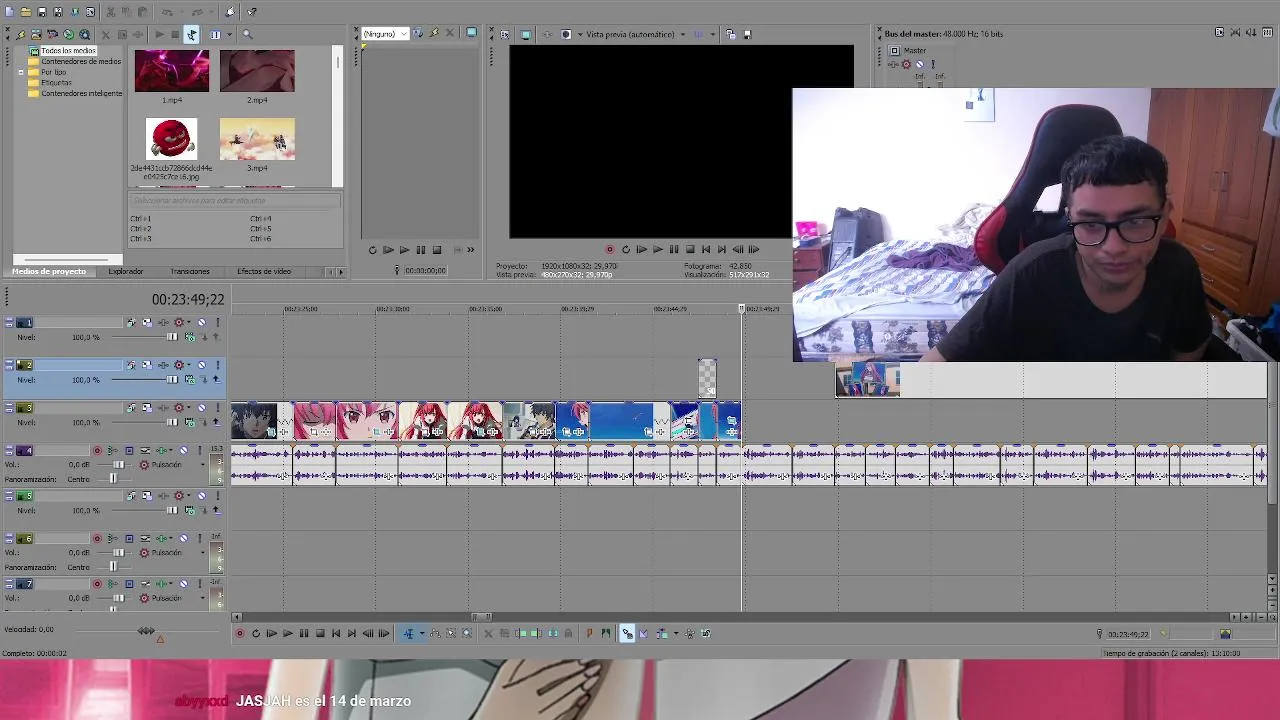Expand the Por tipo folder node

[21, 72]
